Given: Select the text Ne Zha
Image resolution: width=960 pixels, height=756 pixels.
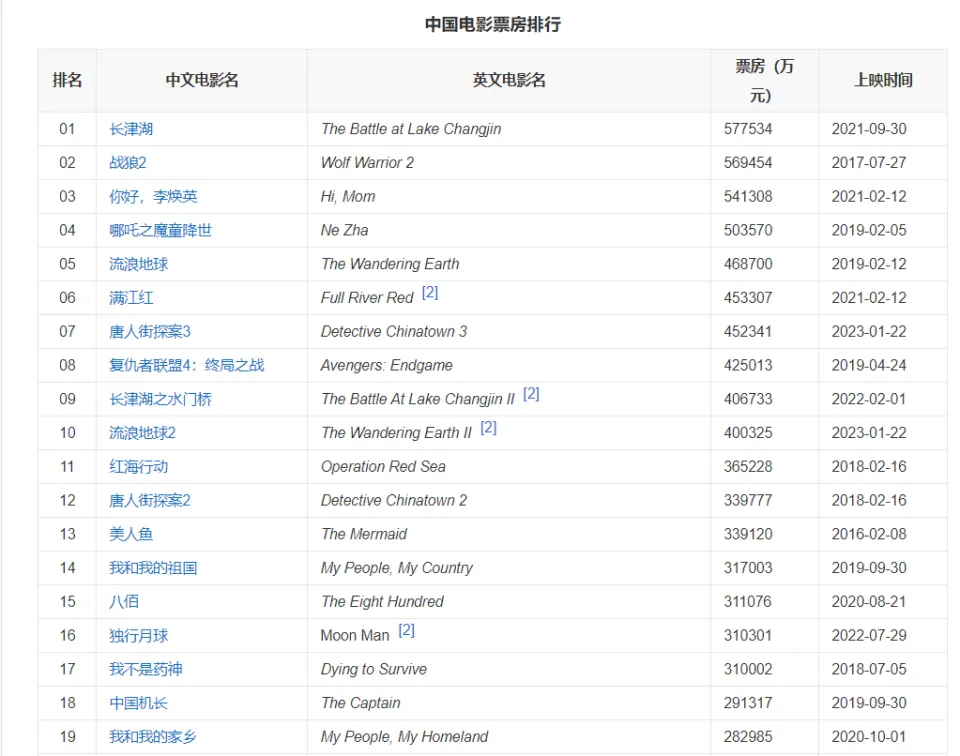Looking at the screenshot, I should click(x=345, y=230).
